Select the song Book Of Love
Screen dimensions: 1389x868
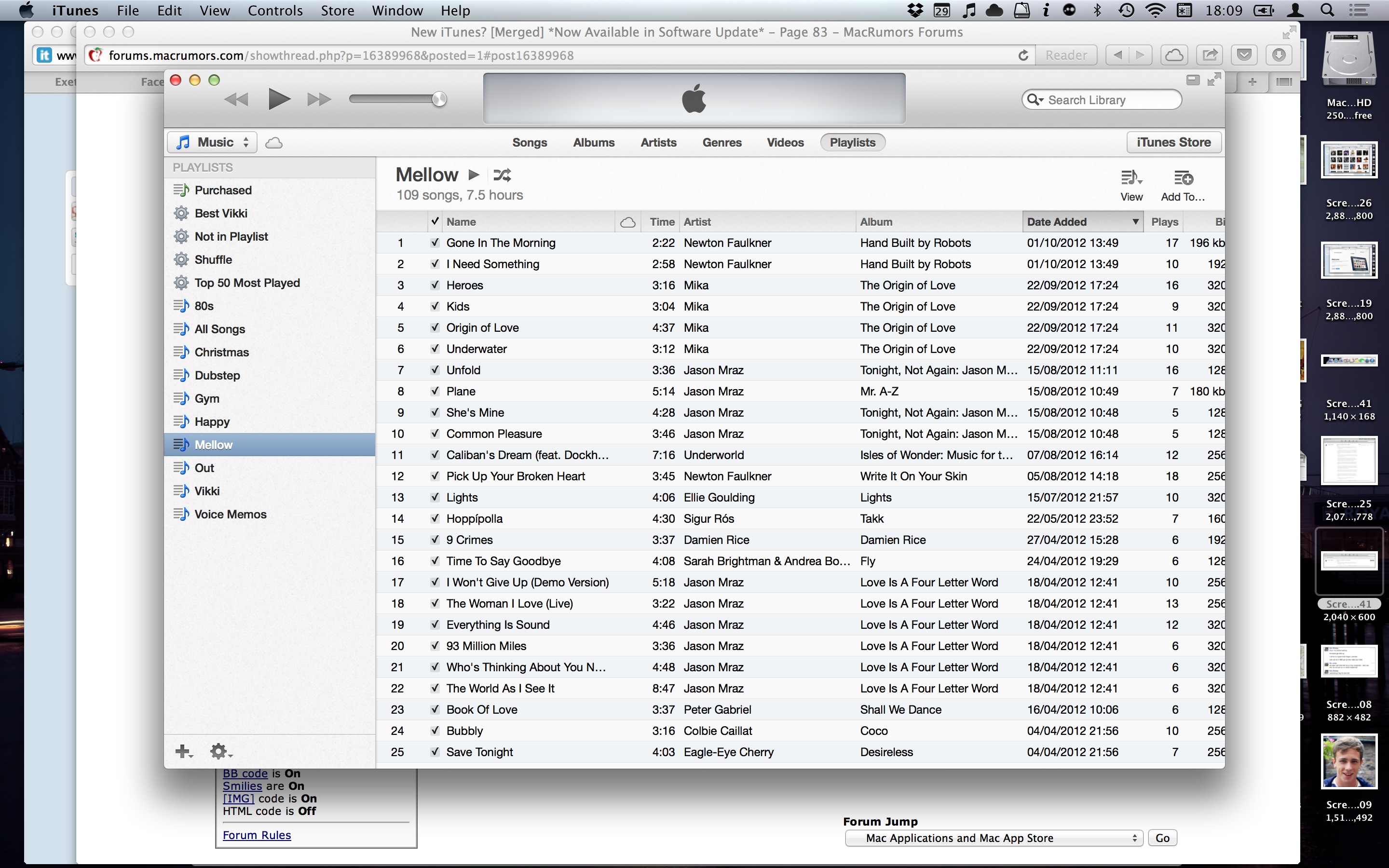tap(800, 709)
